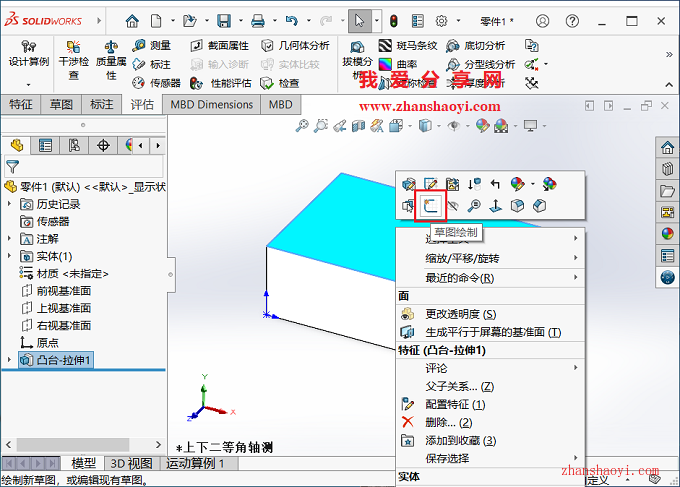Choose 配置特征 (1) from context menu
The width and height of the screenshot is (680, 487).
point(490,405)
